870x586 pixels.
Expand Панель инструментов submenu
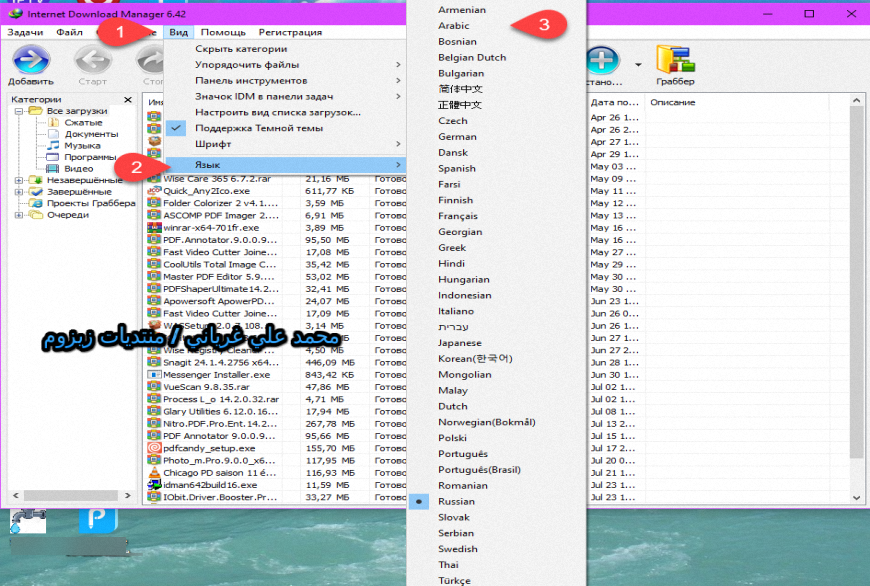point(285,80)
